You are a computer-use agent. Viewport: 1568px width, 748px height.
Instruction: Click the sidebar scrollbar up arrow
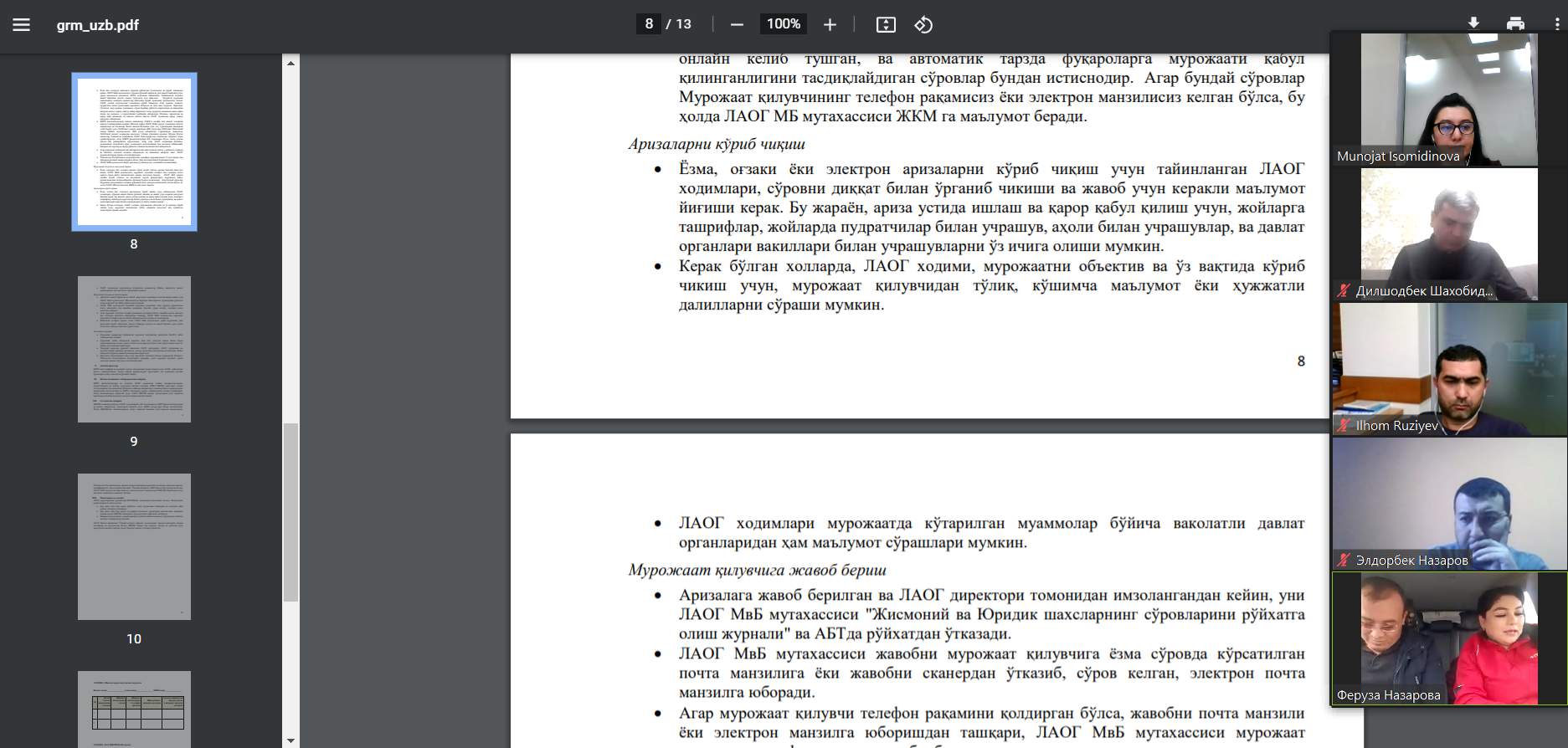click(290, 63)
